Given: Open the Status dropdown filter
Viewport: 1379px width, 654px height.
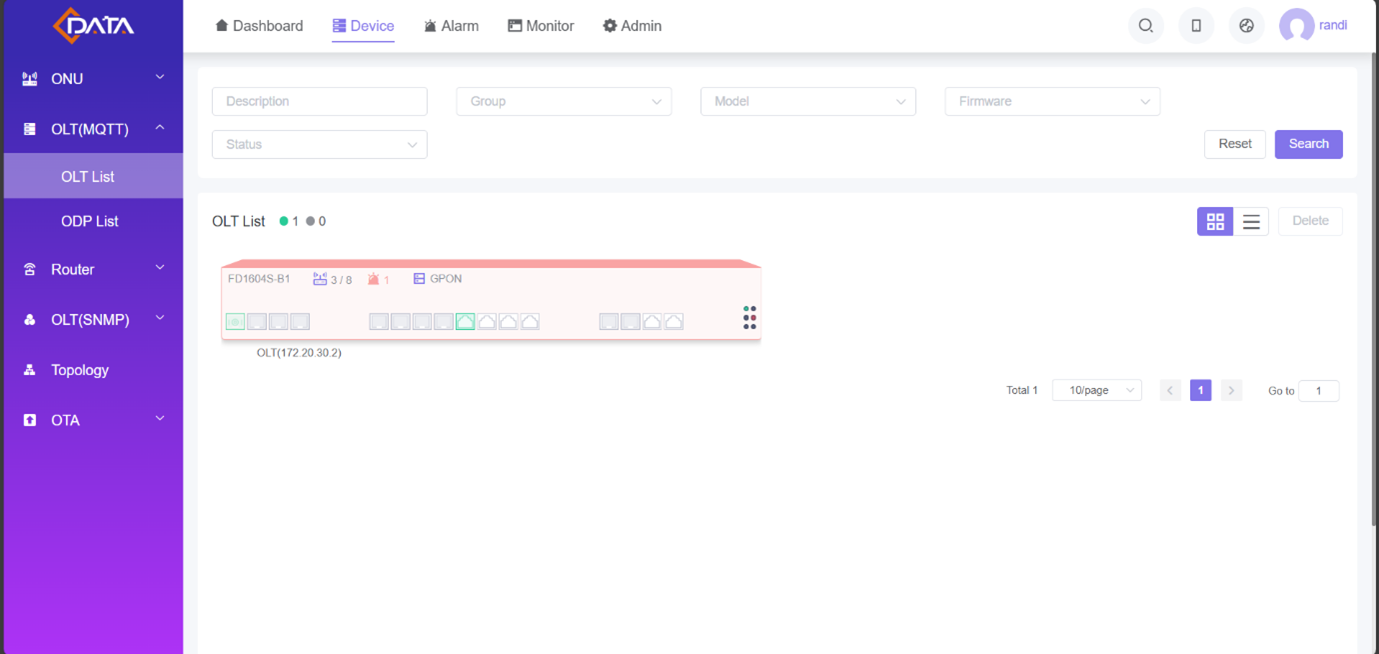Looking at the screenshot, I should click(x=320, y=144).
